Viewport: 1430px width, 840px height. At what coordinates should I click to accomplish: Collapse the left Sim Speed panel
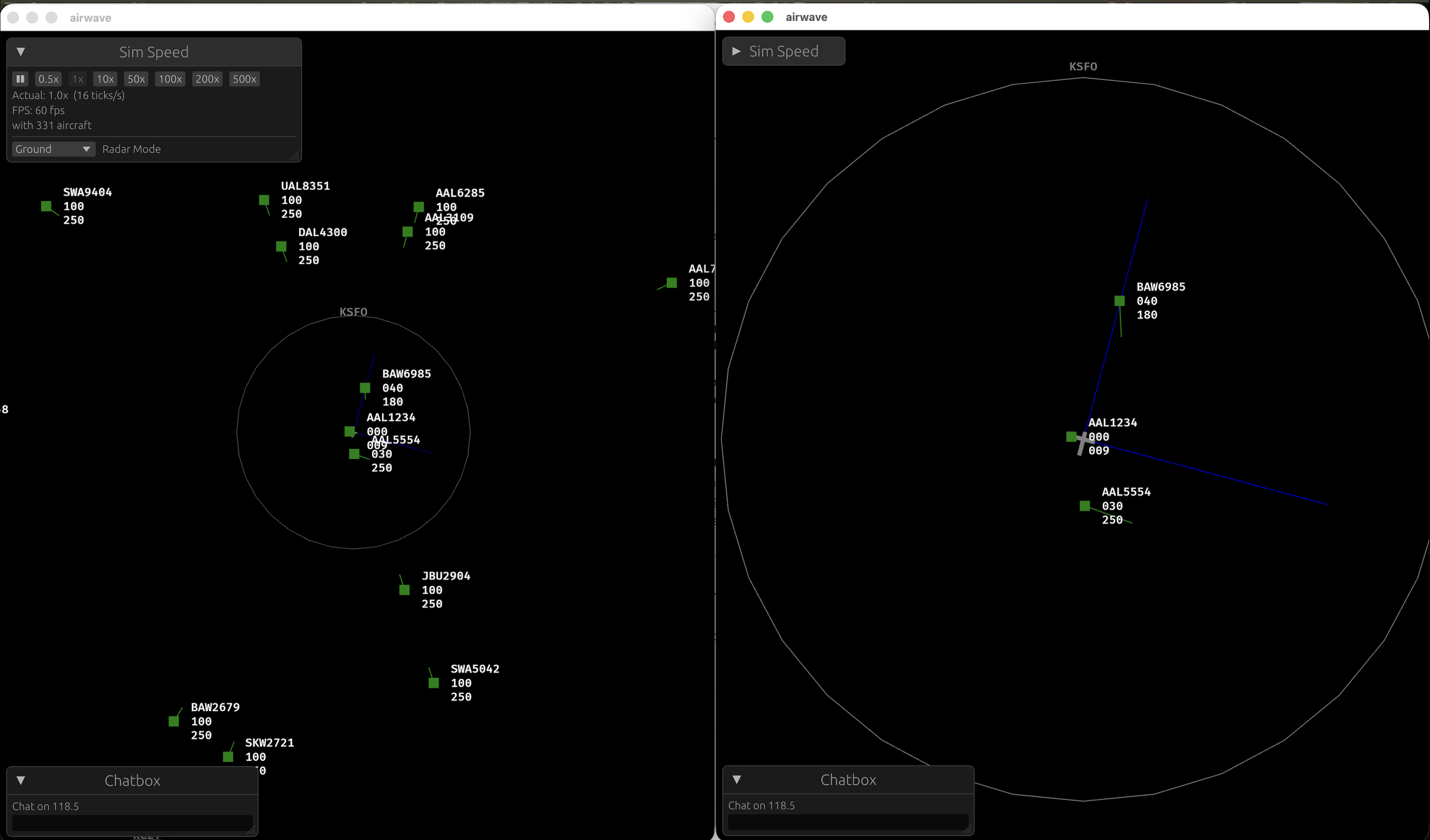click(21, 52)
